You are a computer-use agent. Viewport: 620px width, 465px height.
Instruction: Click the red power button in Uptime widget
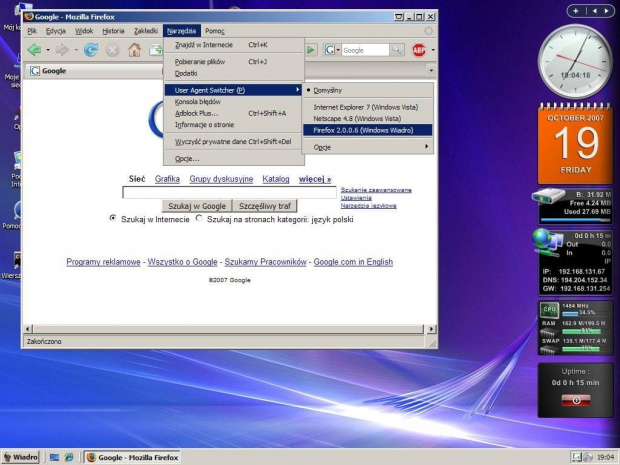576,400
